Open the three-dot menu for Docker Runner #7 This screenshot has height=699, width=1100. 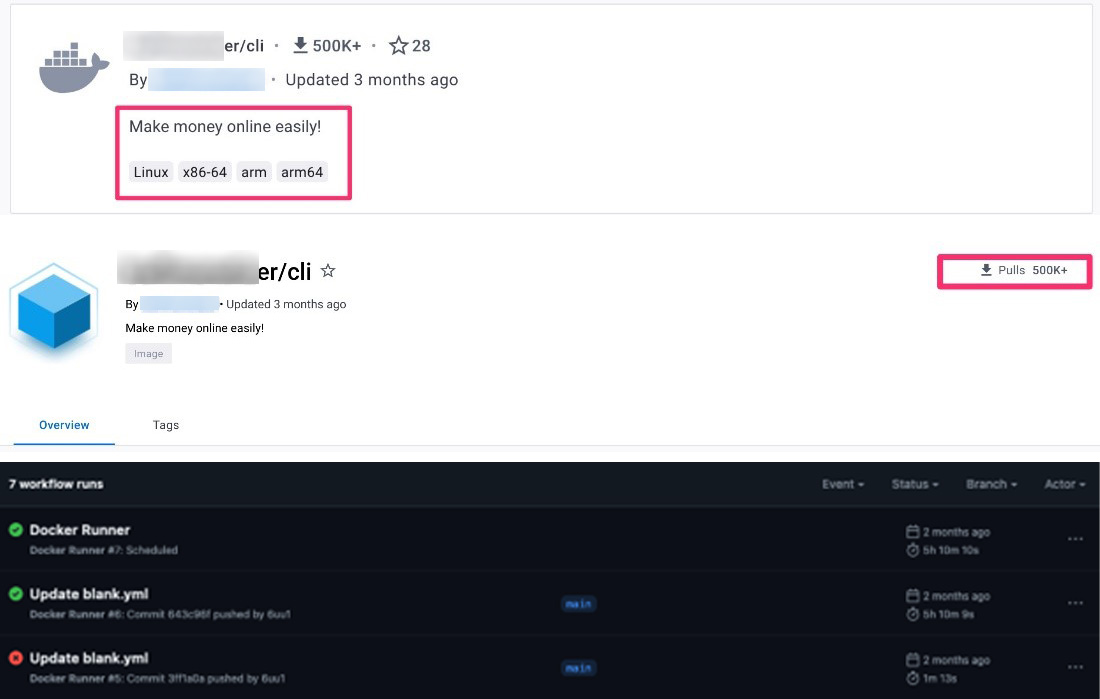(1075, 539)
